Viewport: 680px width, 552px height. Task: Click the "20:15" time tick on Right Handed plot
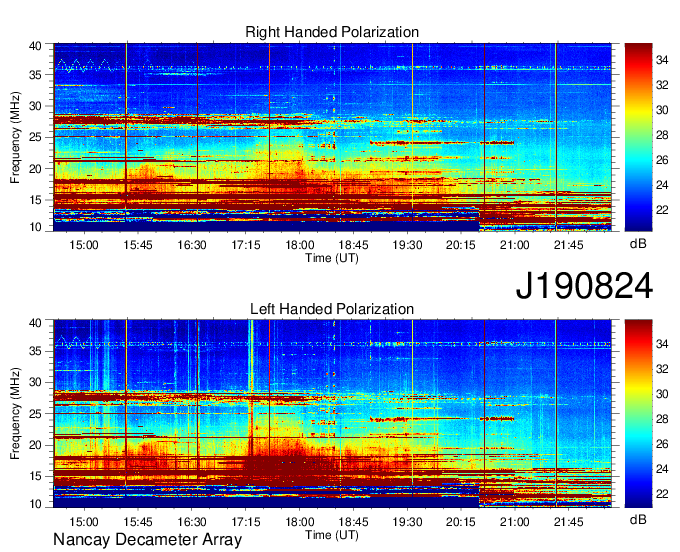[461, 245]
